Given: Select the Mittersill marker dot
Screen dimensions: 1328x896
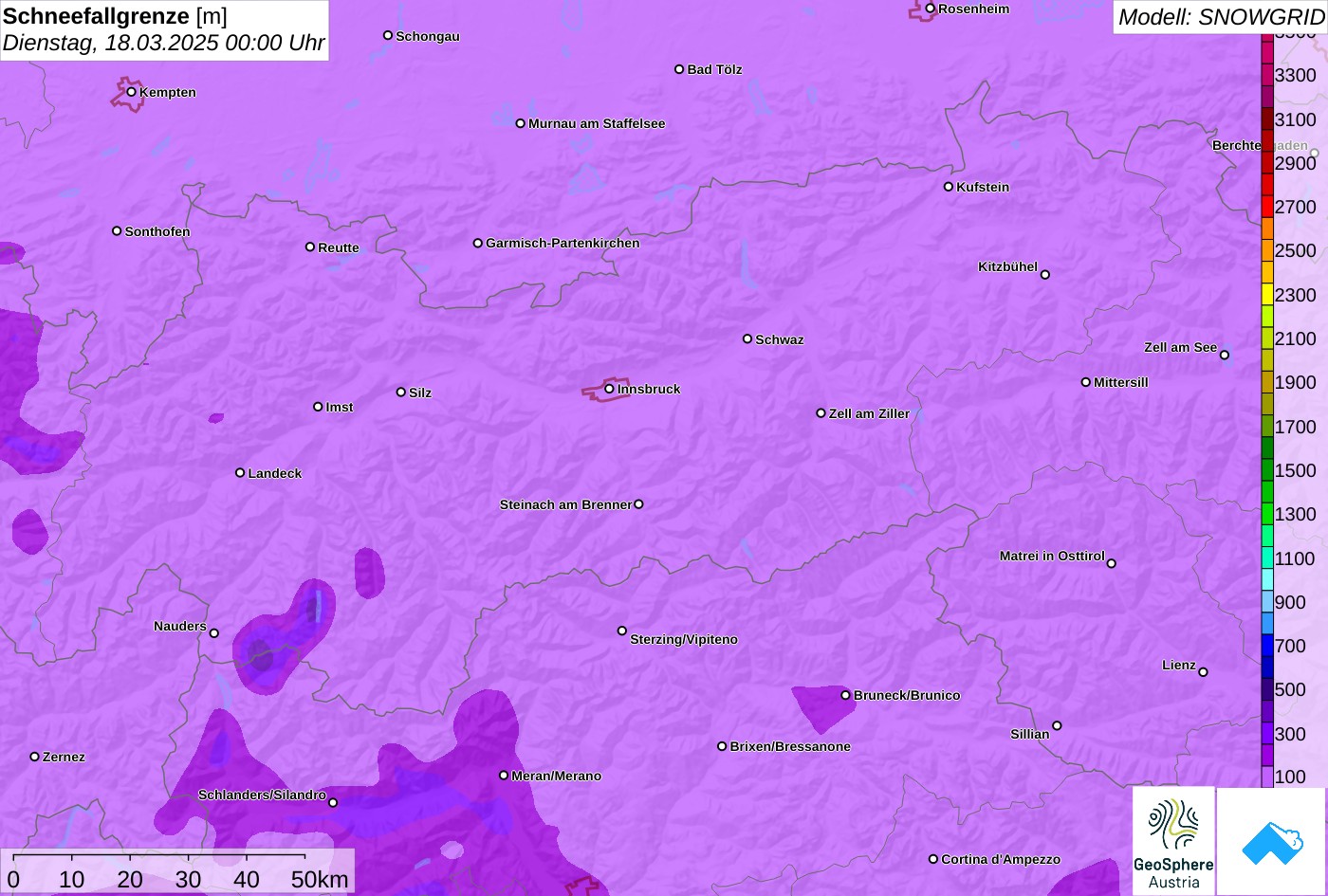Looking at the screenshot, I should (x=1086, y=382).
